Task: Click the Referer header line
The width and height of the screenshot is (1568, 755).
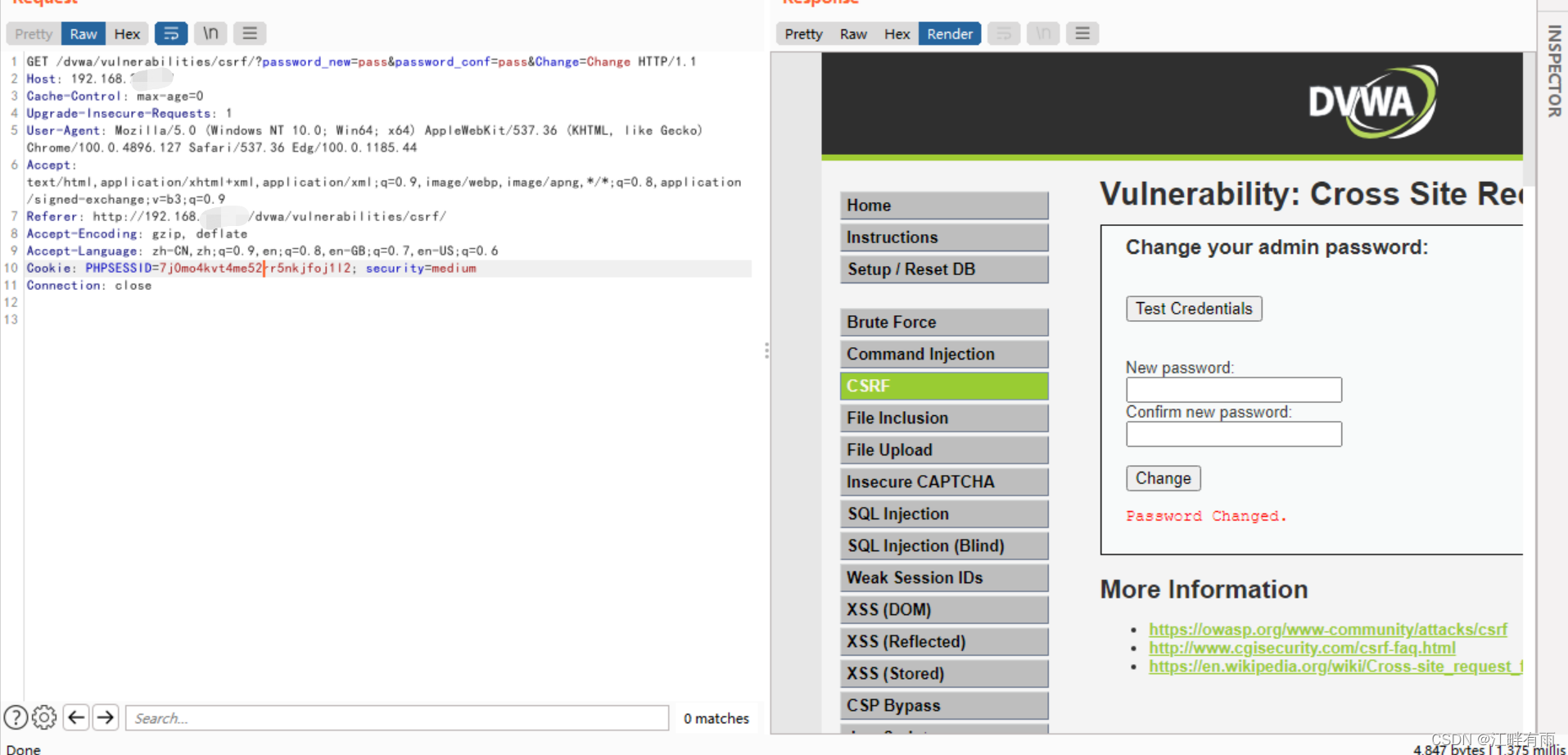Action: 236,216
